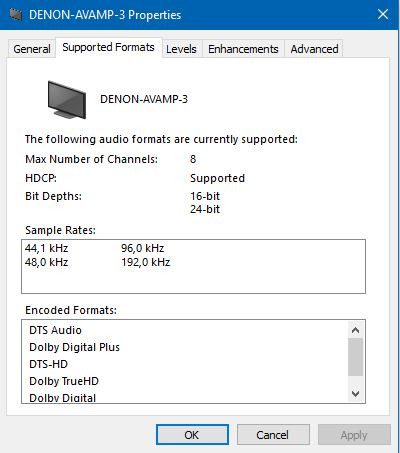
Task: Click the greyed-out Apply button
Action: [x=354, y=435]
